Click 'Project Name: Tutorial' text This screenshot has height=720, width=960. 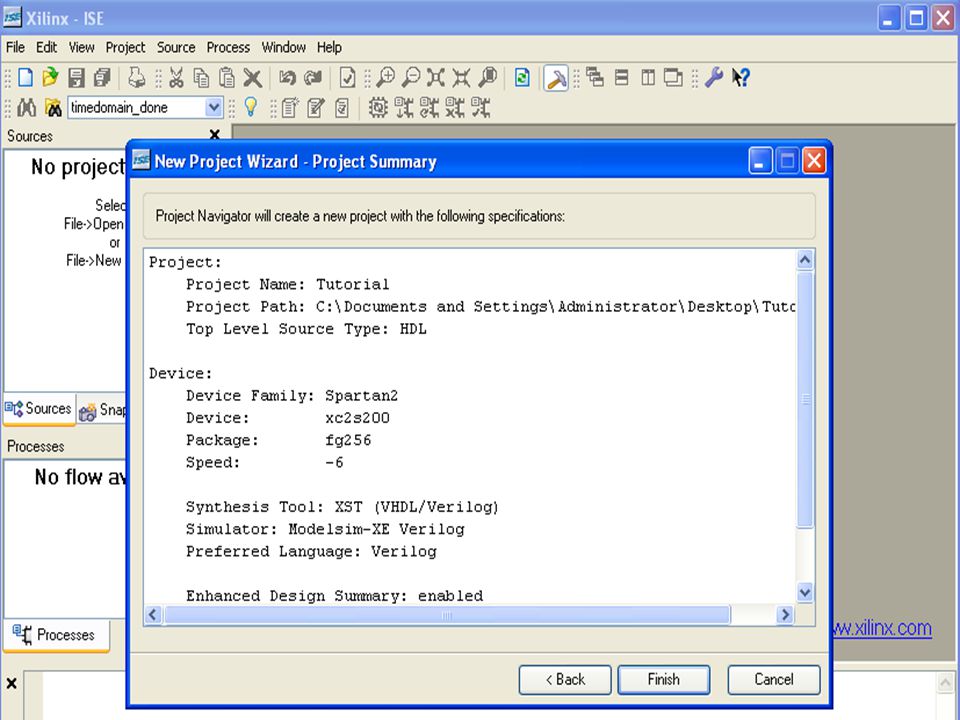point(288,285)
